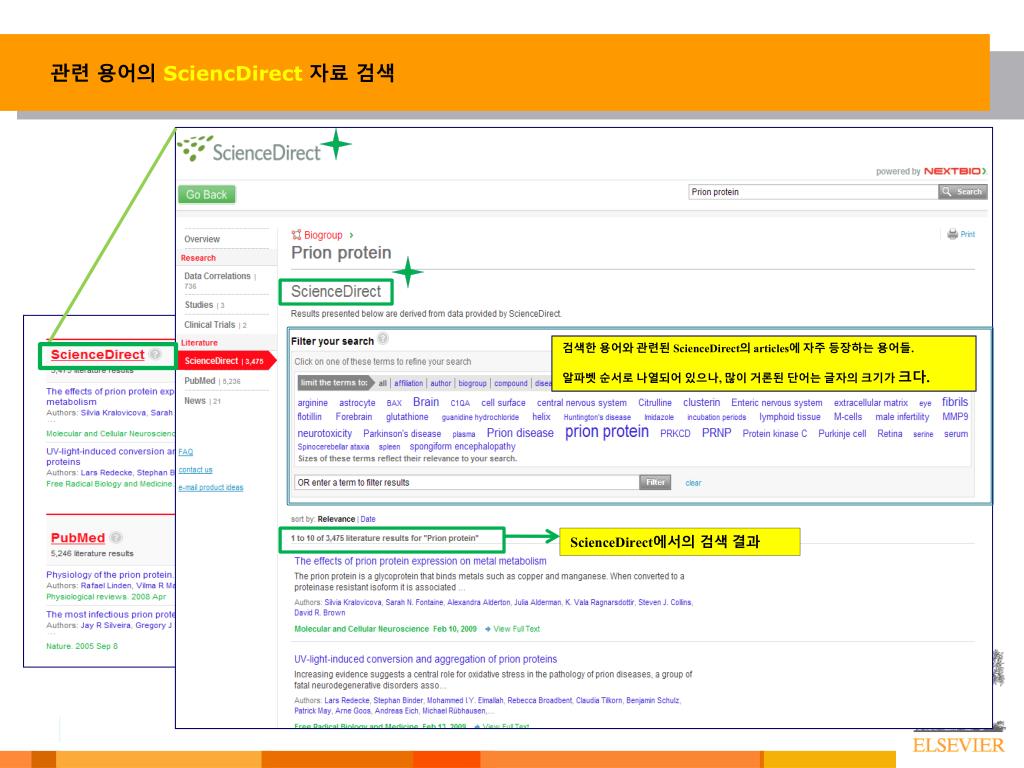The width and height of the screenshot is (1024, 768).
Task: Focus the 'enter a term to filter results' field
Action: [466, 483]
